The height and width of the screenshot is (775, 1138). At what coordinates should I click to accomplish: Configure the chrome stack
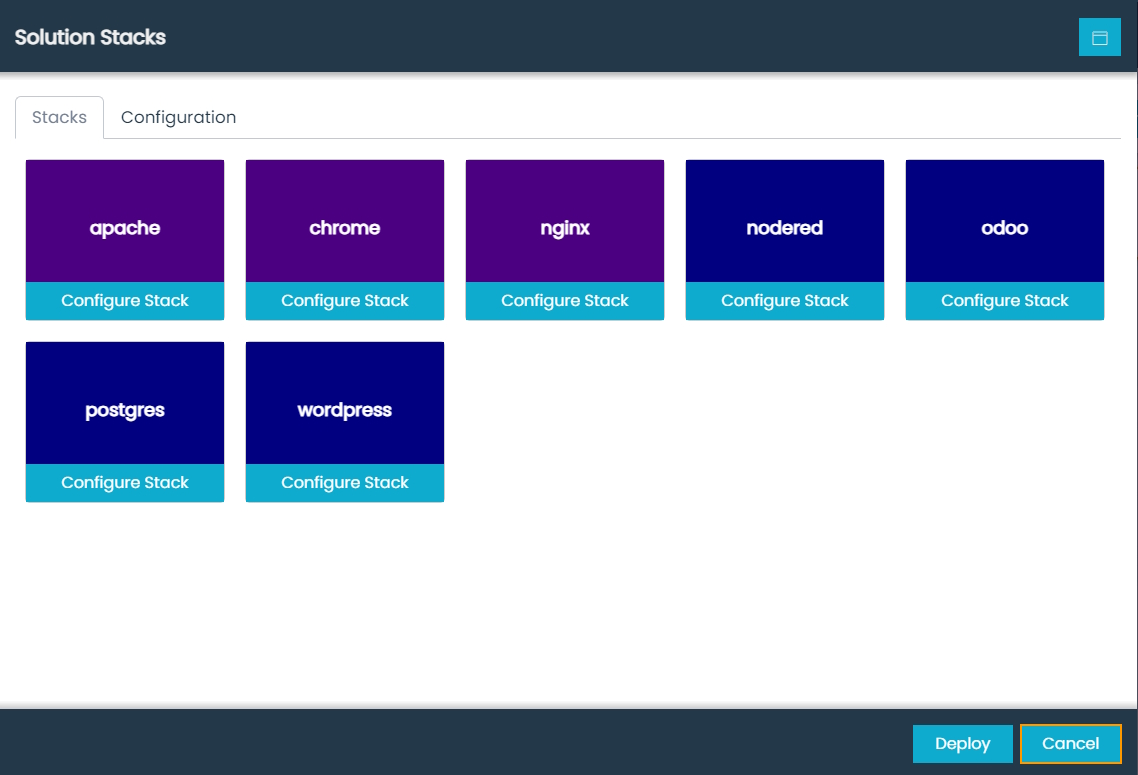(x=344, y=300)
